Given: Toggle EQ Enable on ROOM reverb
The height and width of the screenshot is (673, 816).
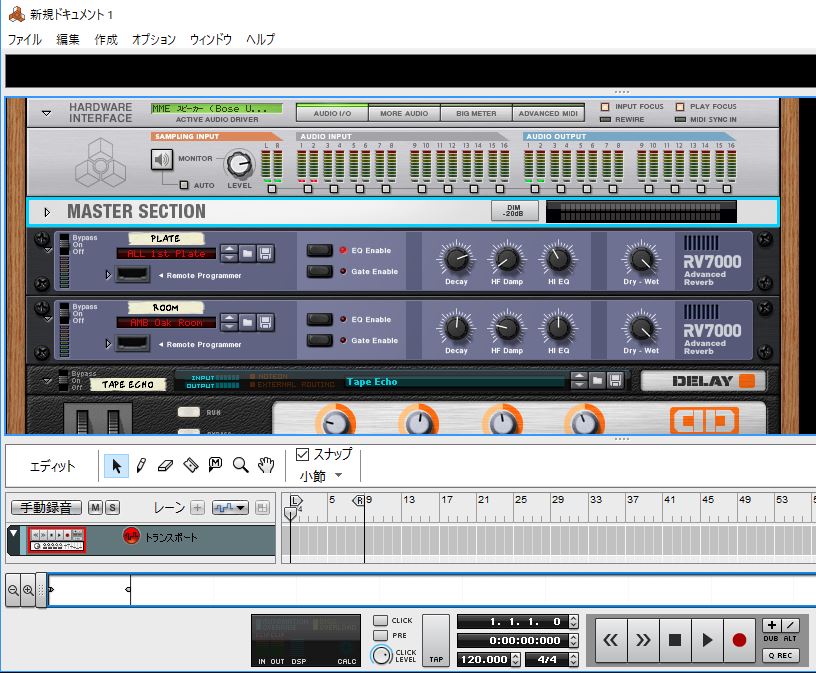Looking at the screenshot, I should 320,319.
